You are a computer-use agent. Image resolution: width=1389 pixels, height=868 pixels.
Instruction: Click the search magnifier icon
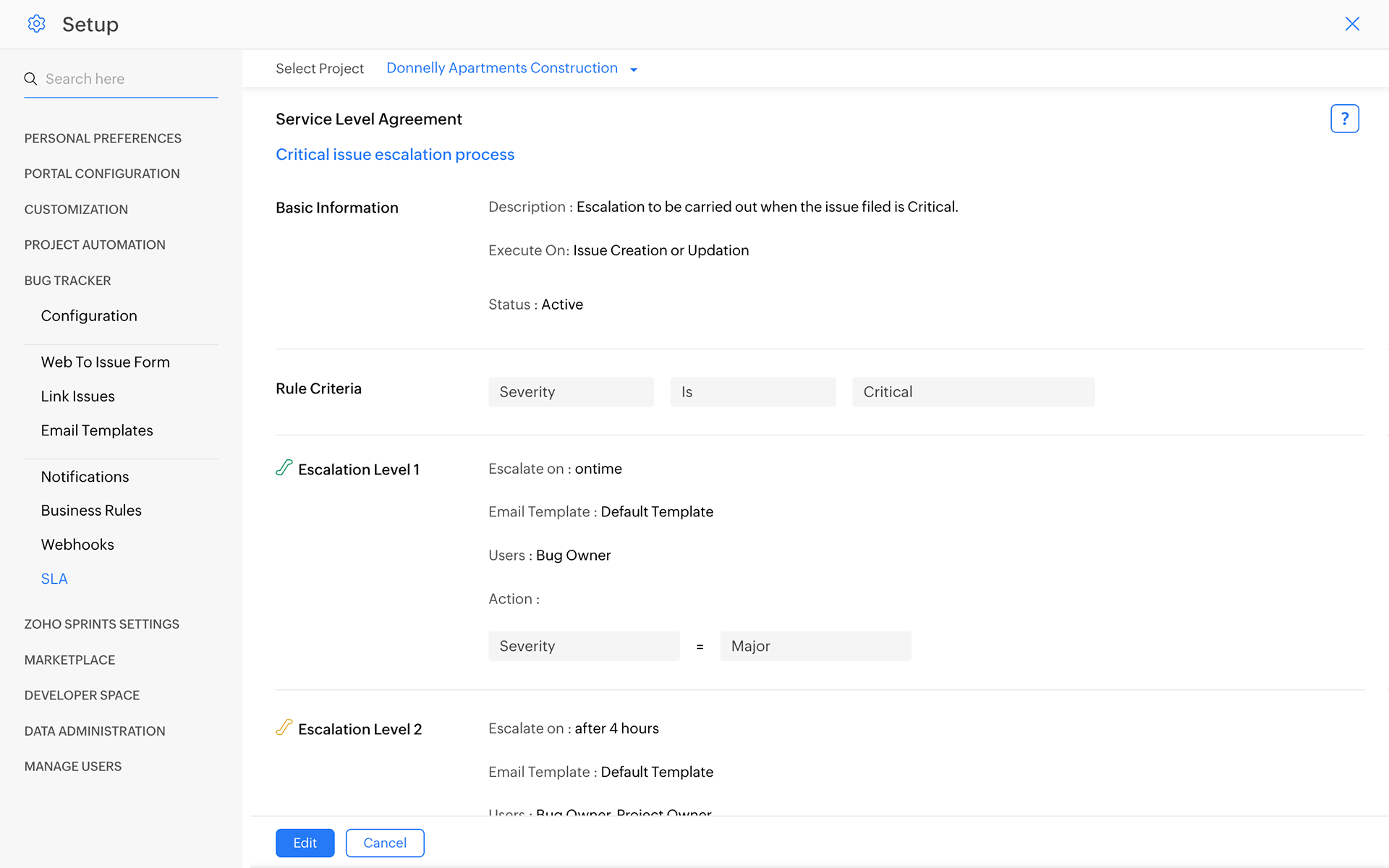[x=30, y=79]
